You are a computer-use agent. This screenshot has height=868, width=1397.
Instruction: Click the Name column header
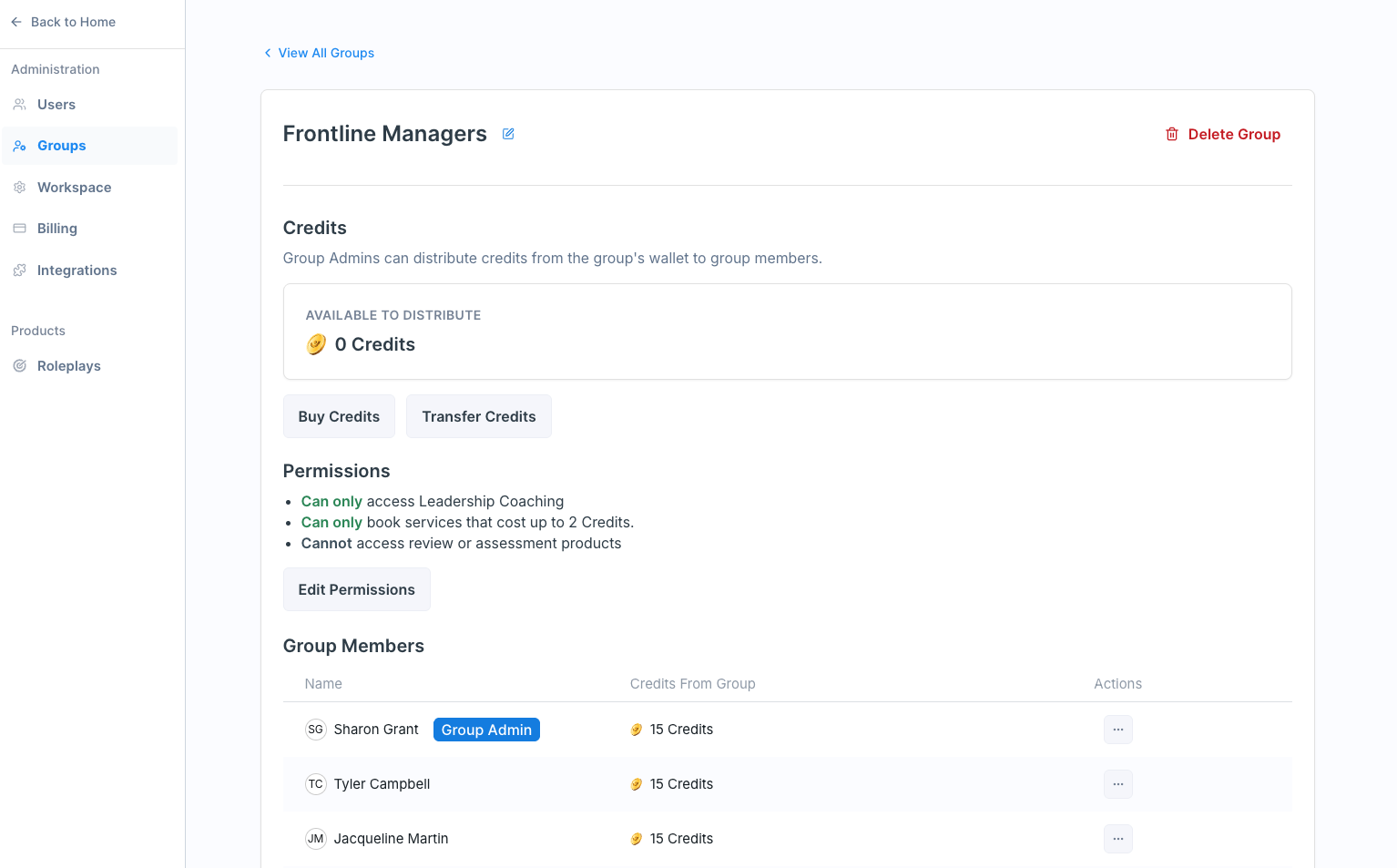pyautogui.click(x=323, y=684)
